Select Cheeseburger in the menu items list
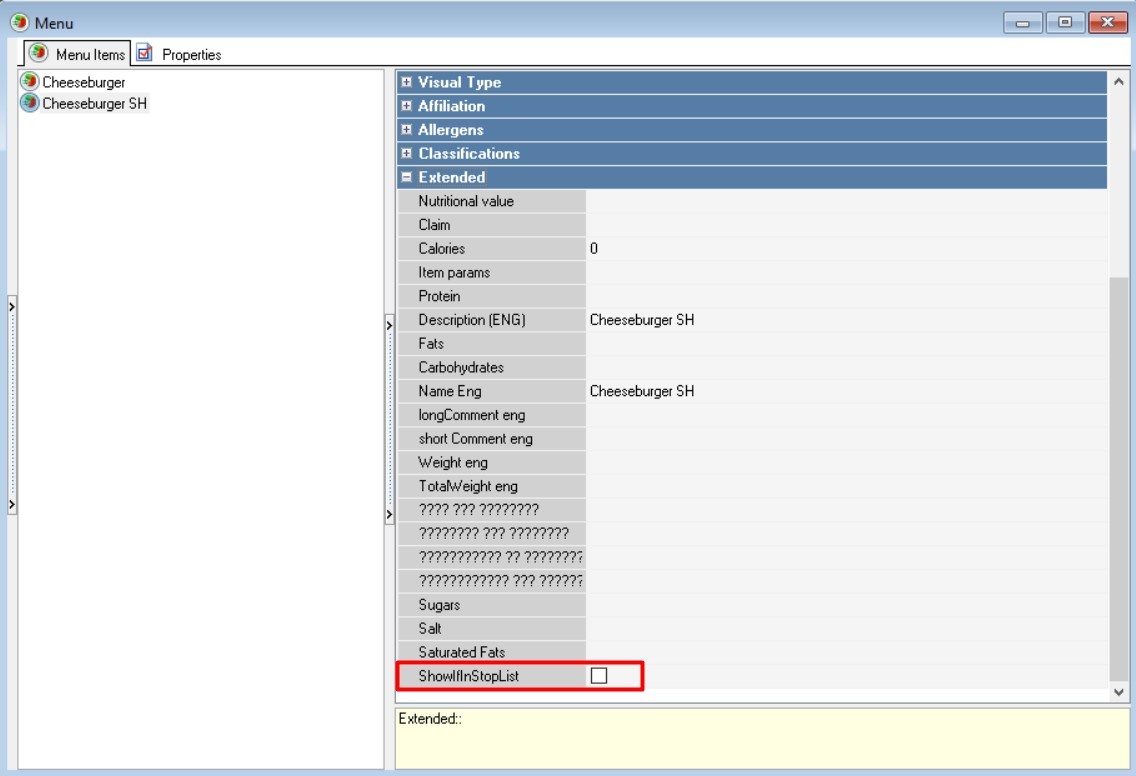The image size is (1136, 776). [84, 82]
